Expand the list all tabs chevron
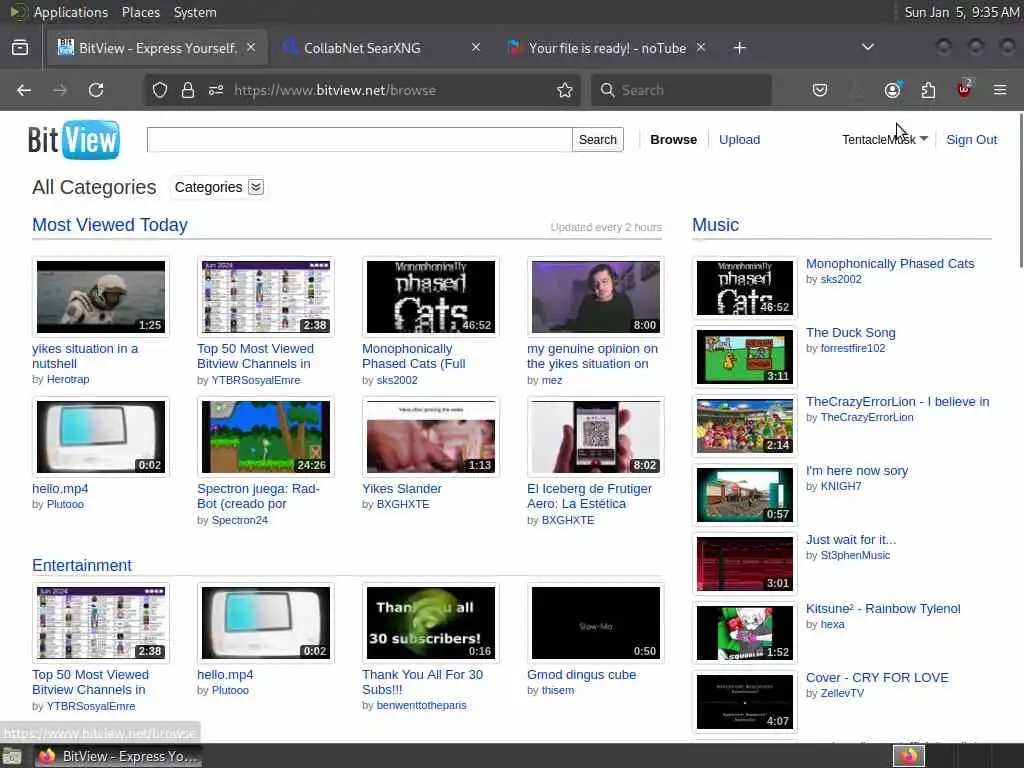This screenshot has height=768, width=1024. (x=867, y=48)
